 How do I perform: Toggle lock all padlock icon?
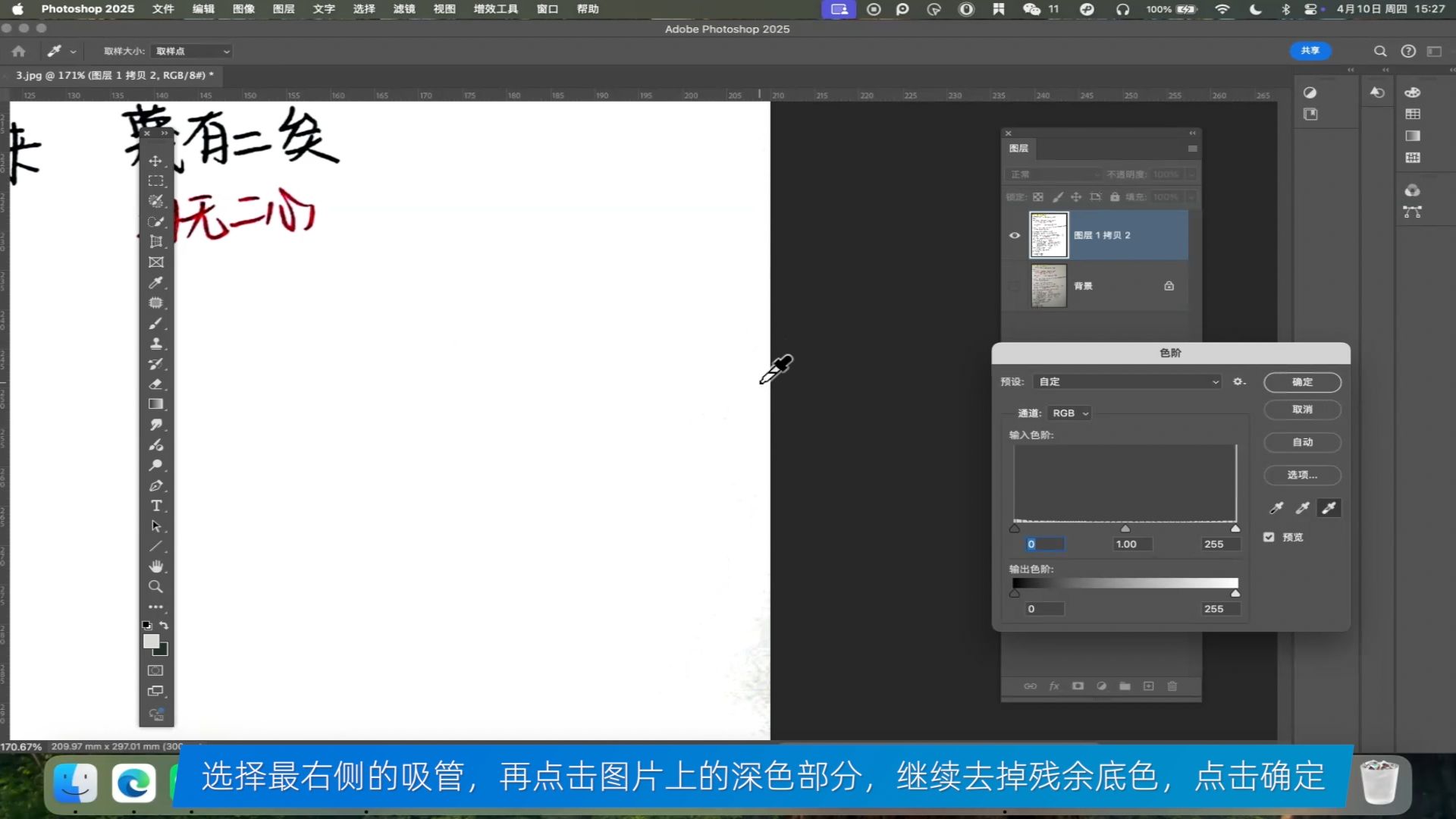click(x=1115, y=197)
